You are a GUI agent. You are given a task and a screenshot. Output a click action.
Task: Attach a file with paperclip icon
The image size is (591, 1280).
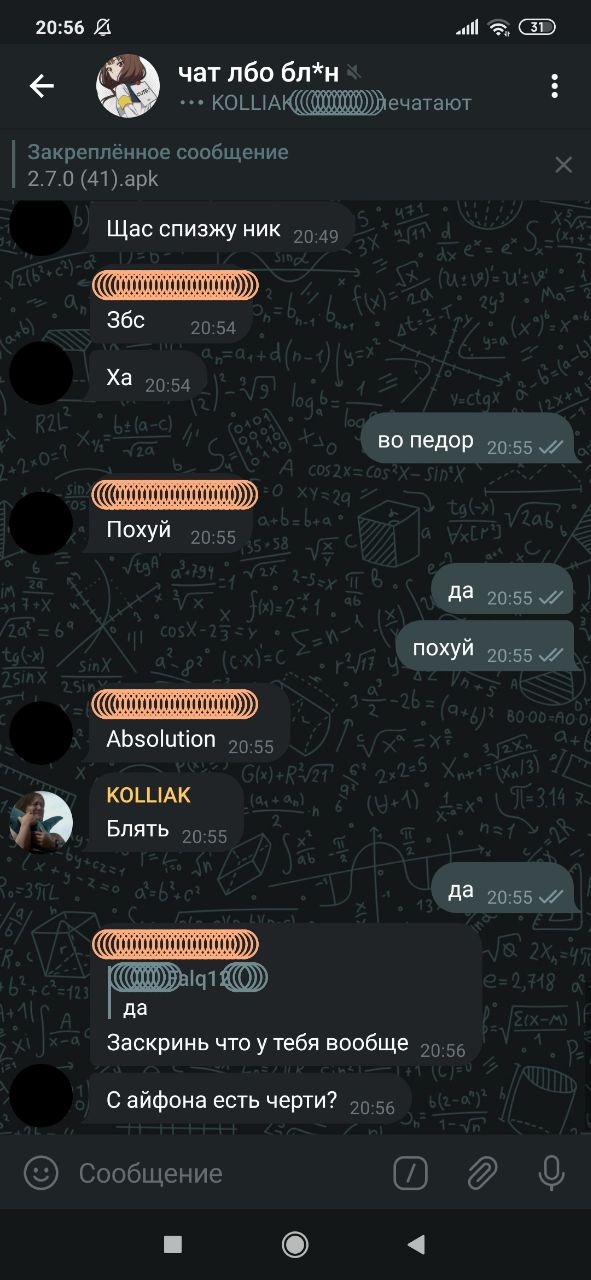tap(482, 1173)
